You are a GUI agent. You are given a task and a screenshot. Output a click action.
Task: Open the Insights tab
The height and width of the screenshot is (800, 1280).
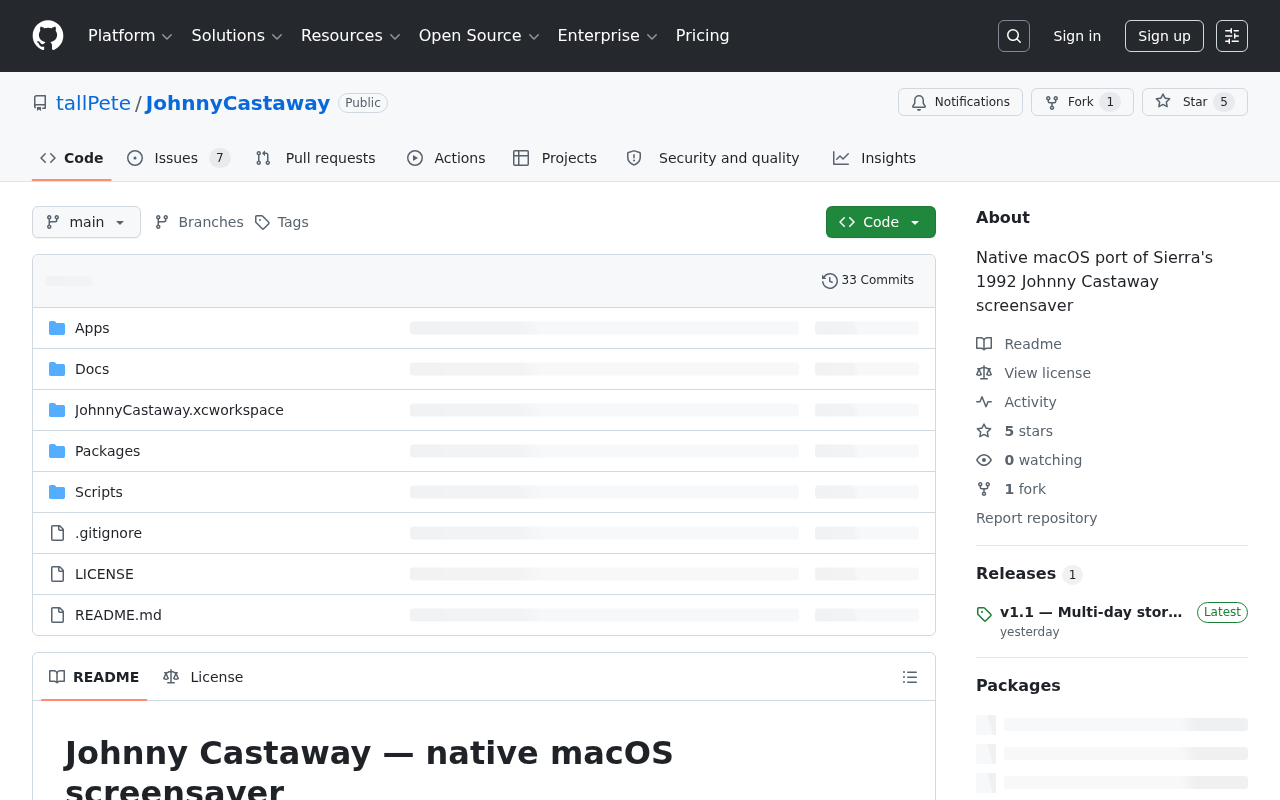[x=875, y=158]
